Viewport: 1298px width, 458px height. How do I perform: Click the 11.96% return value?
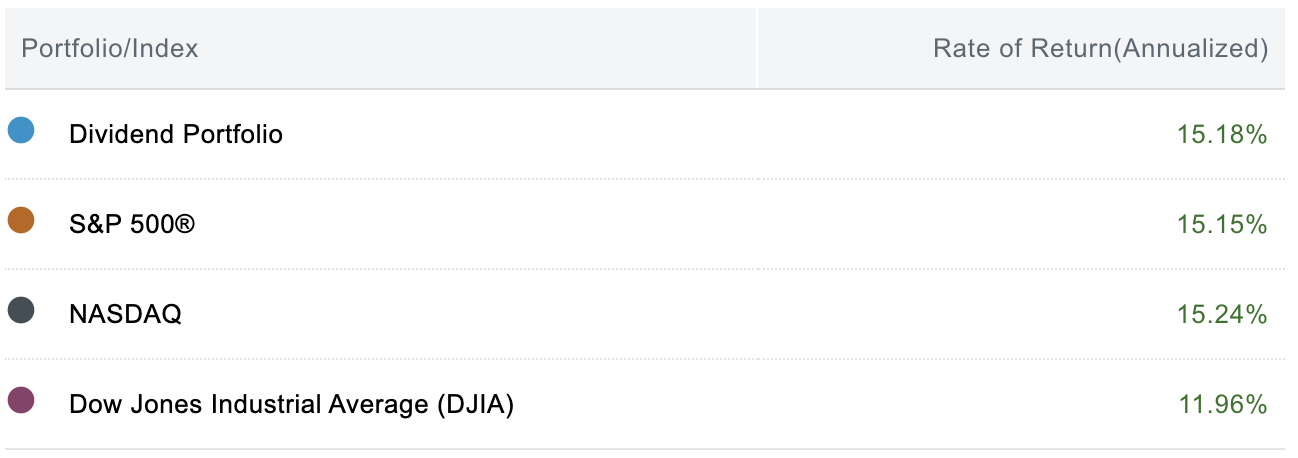click(x=1223, y=405)
